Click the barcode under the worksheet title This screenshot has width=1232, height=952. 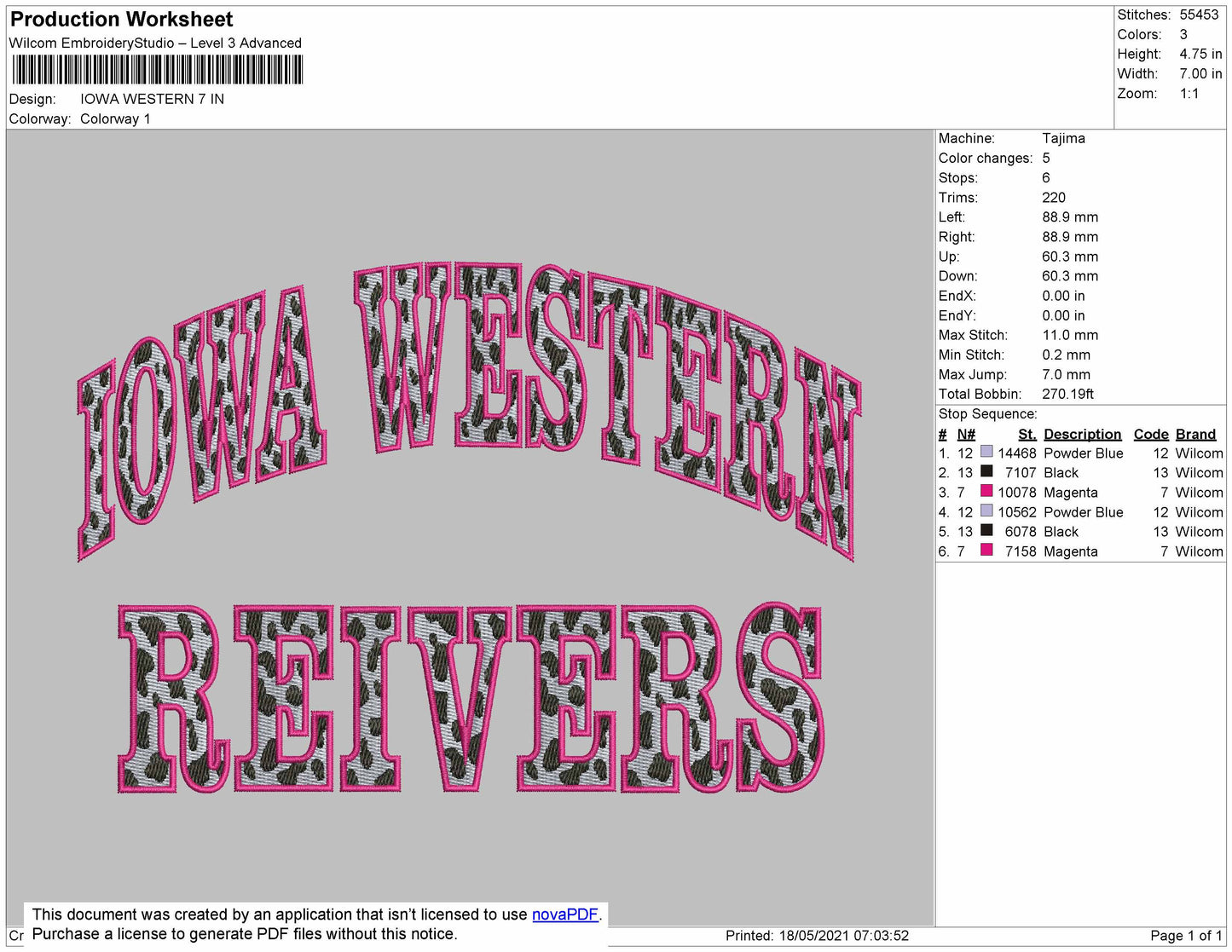tap(158, 70)
